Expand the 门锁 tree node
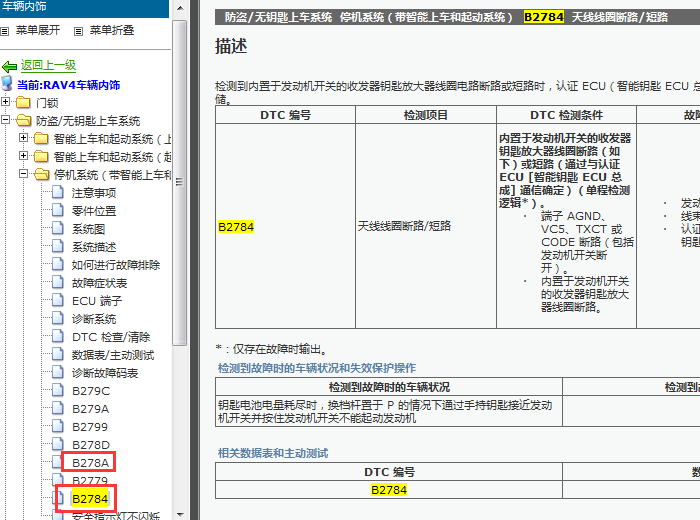Image resolution: width=700 pixels, height=520 pixels. [5, 102]
